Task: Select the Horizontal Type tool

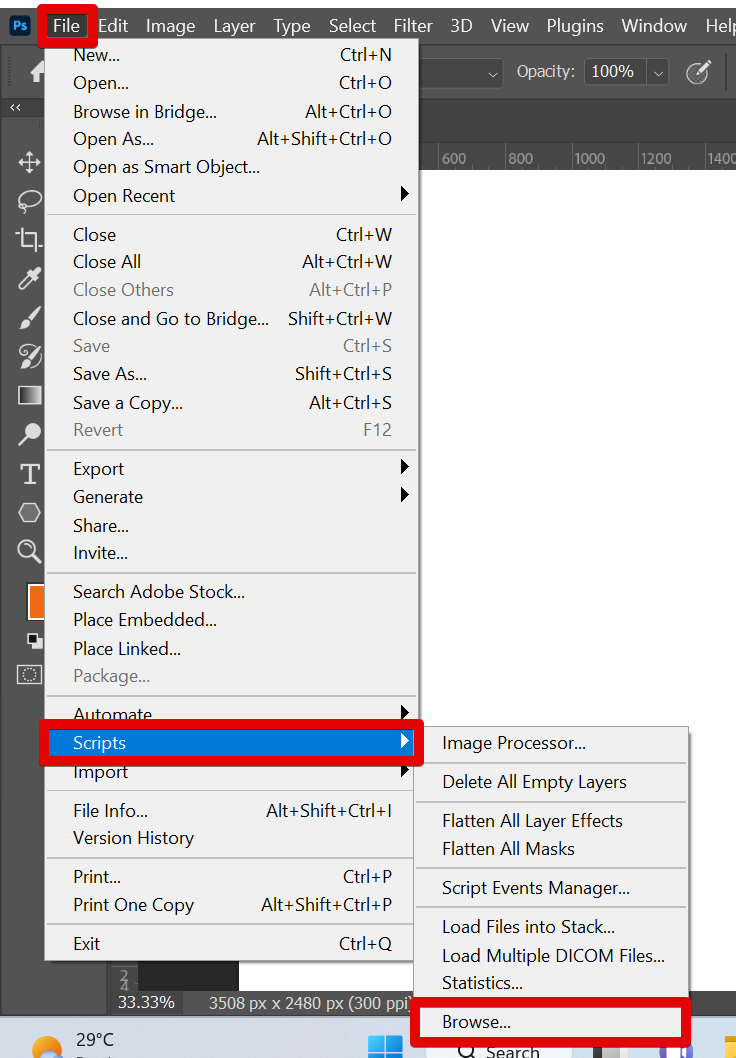Action: coord(29,473)
